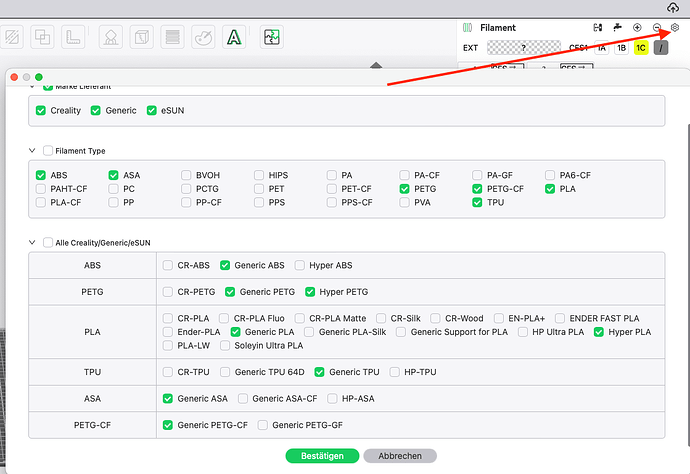Select the overlapping squares boolean tool
The height and width of the screenshot is (474, 690).
pos(42,37)
